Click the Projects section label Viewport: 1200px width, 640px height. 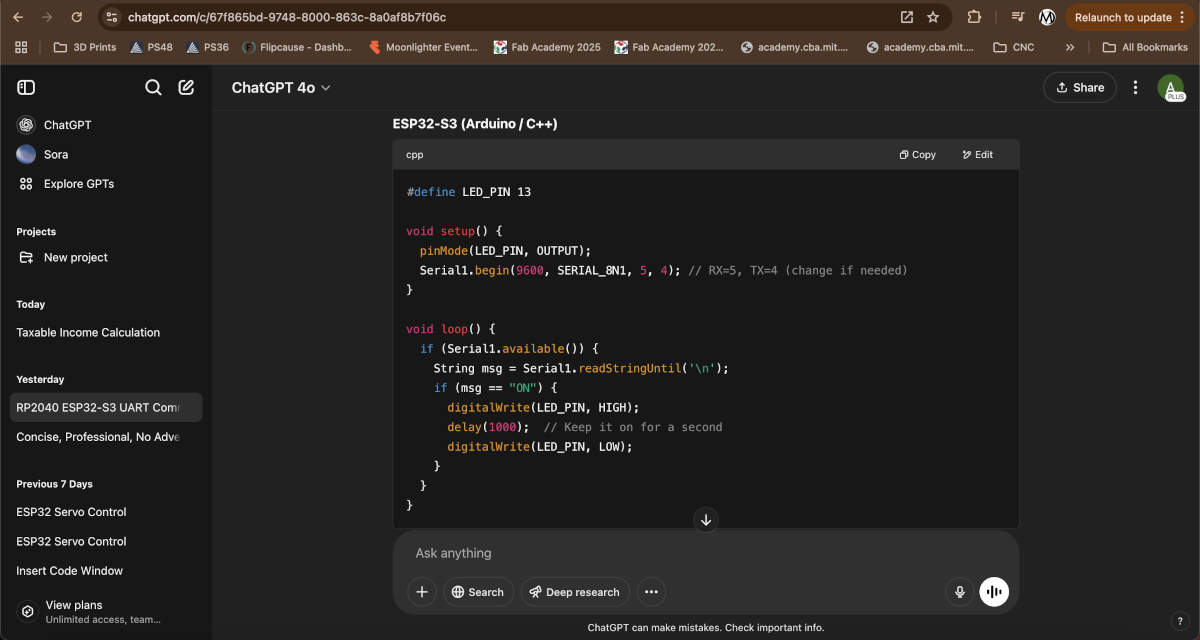(x=36, y=232)
